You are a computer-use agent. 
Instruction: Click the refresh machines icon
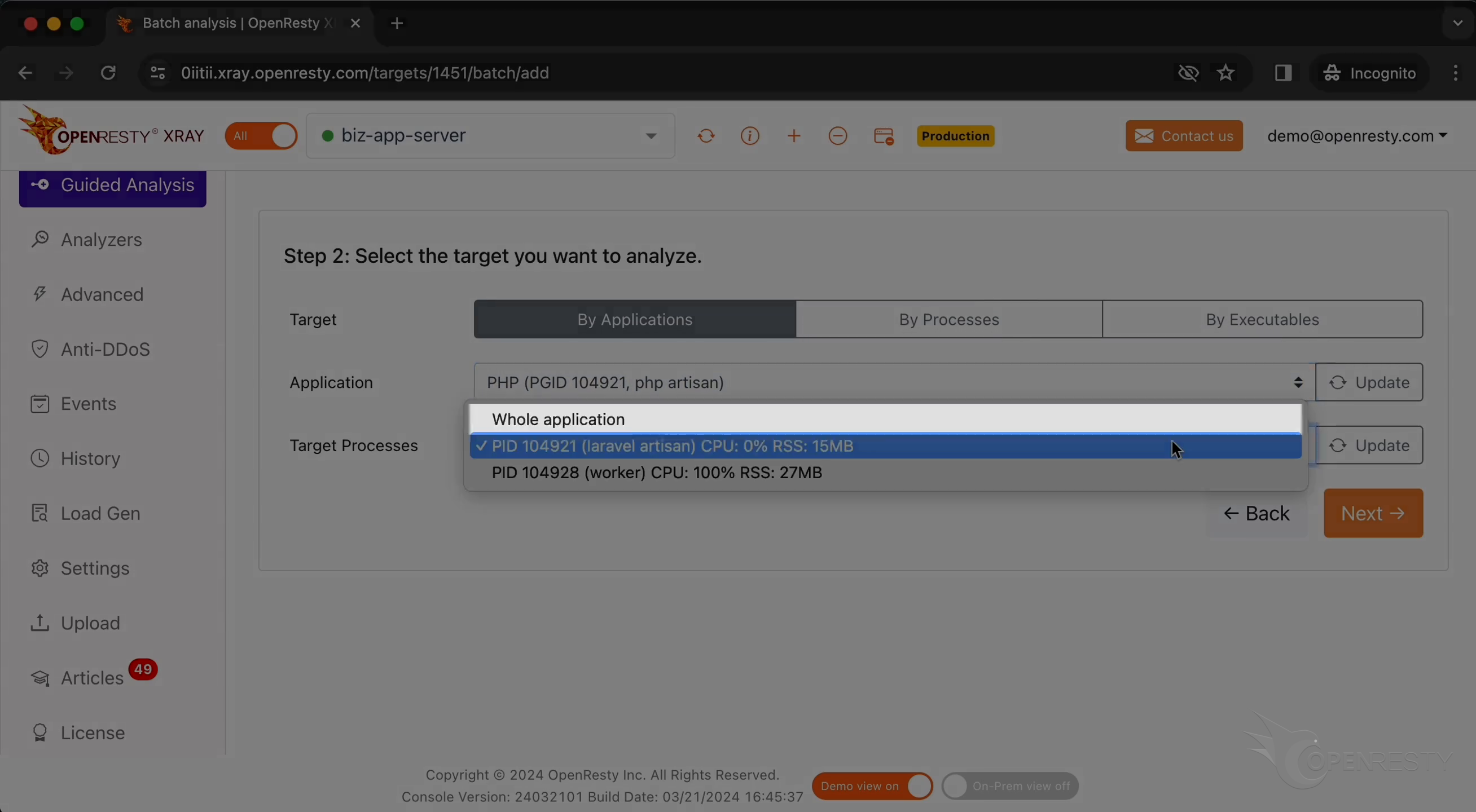pos(706,136)
